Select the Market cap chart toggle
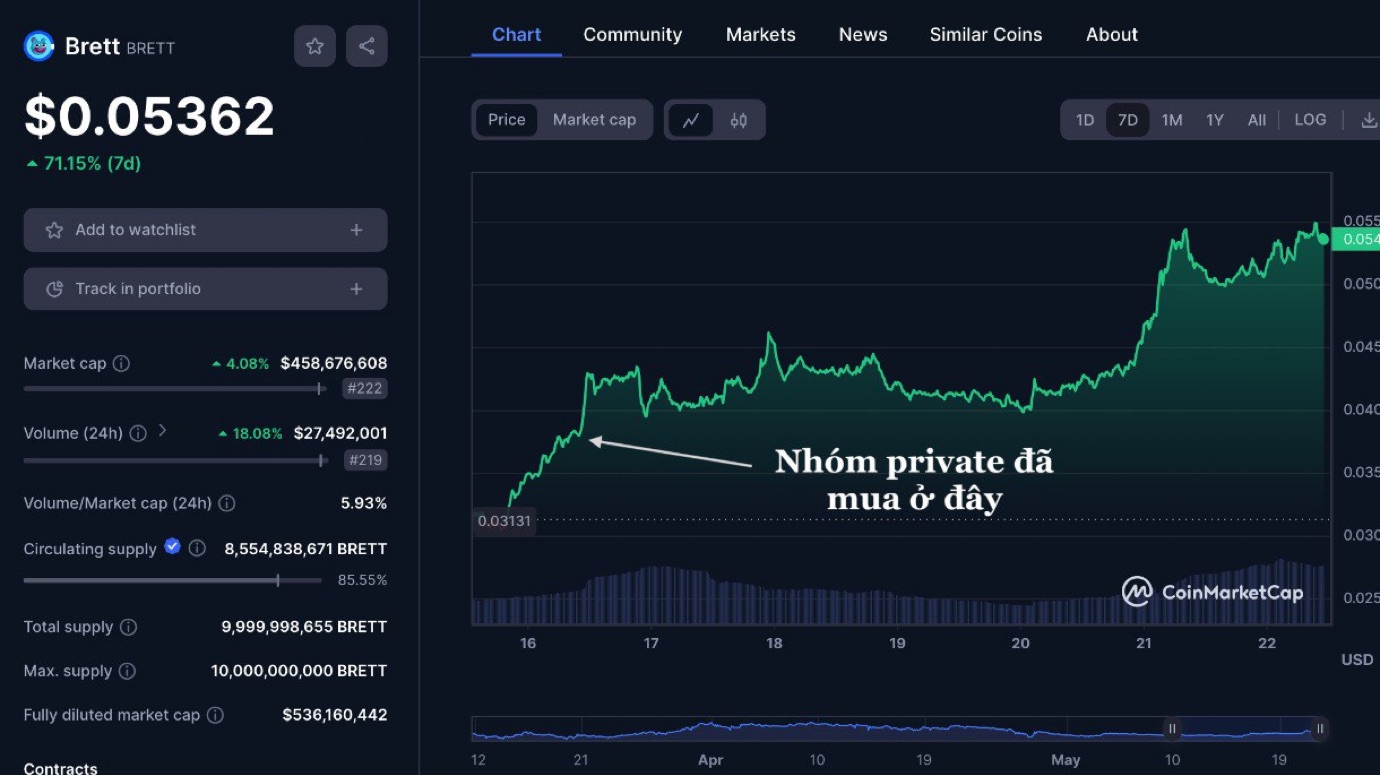Viewport: 1380px width, 775px height. point(594,120)
